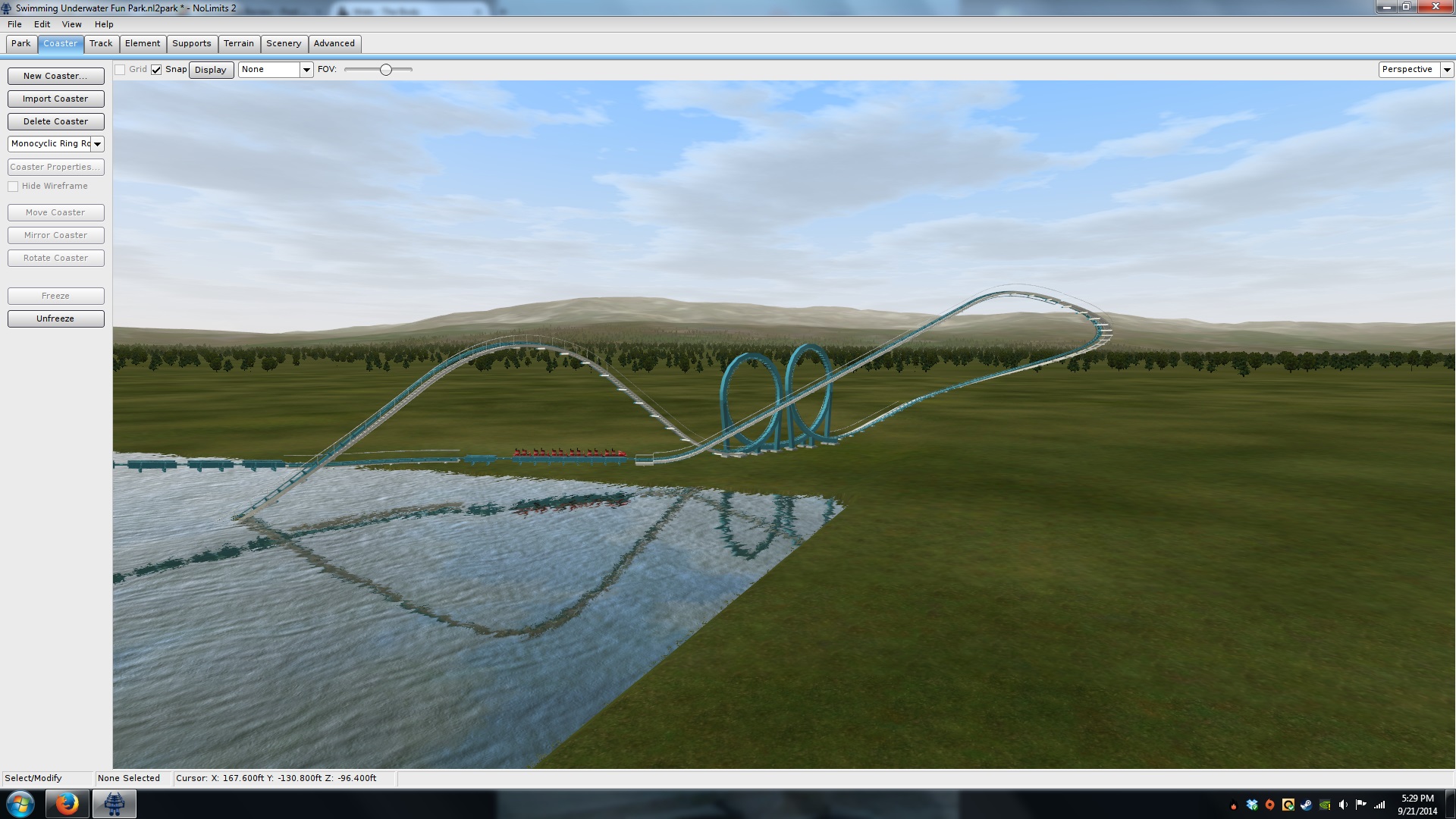Click the Firefox icon in the taskbar
This screenshot has height=819, width=1456.
pyautogui.click(x=67, y=804)
